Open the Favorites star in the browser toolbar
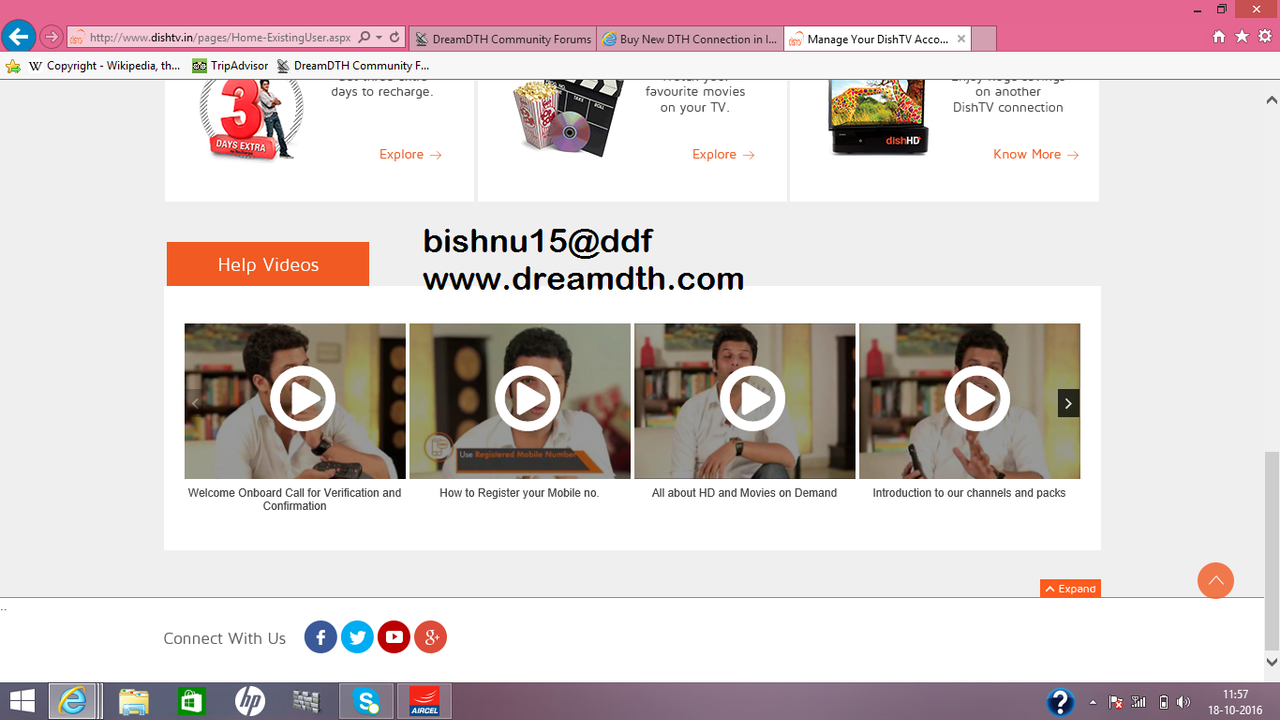The image size is (1280, 720). click(x=1242, y=37)
